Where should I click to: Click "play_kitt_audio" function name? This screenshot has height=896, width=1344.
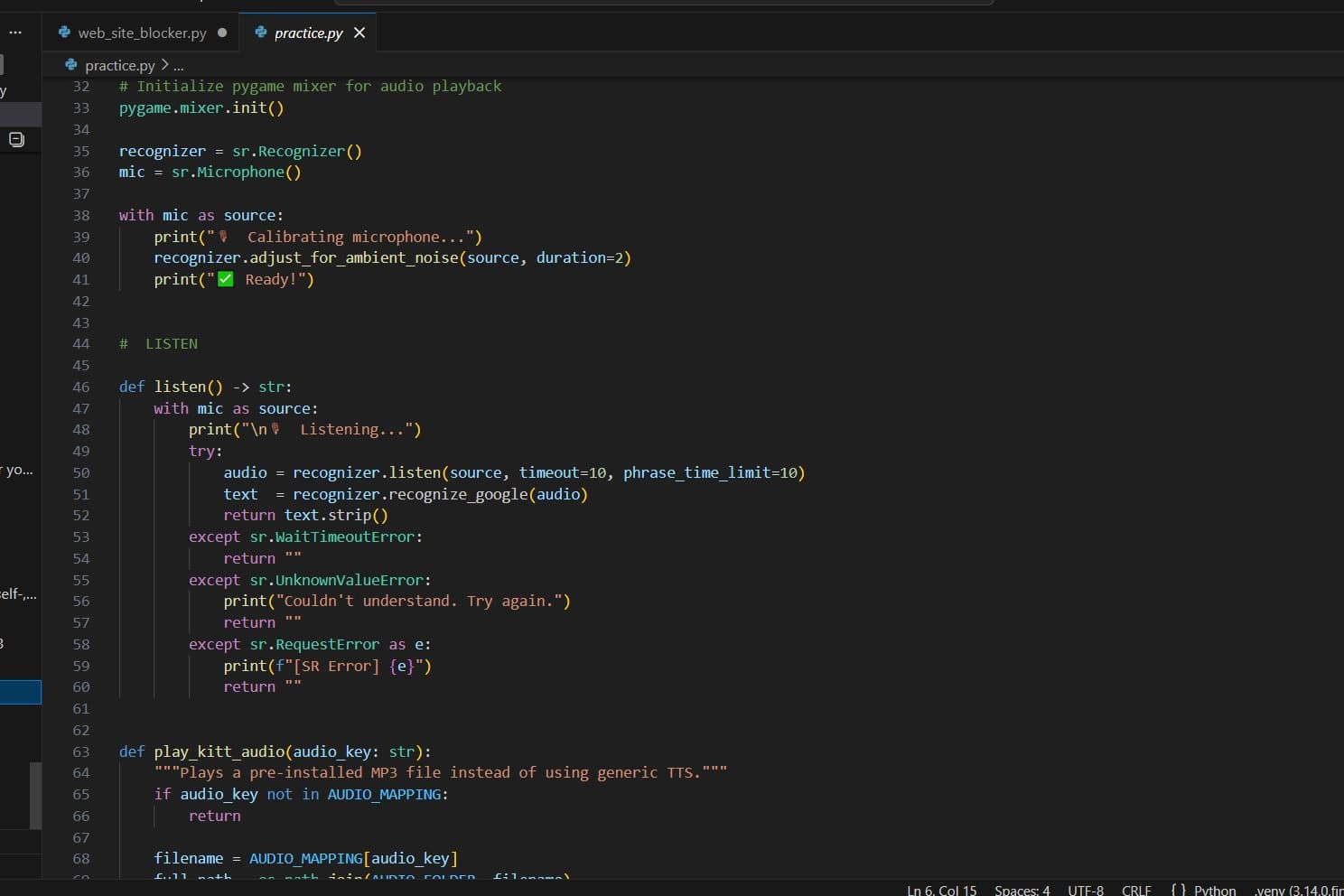coord(219,751)
